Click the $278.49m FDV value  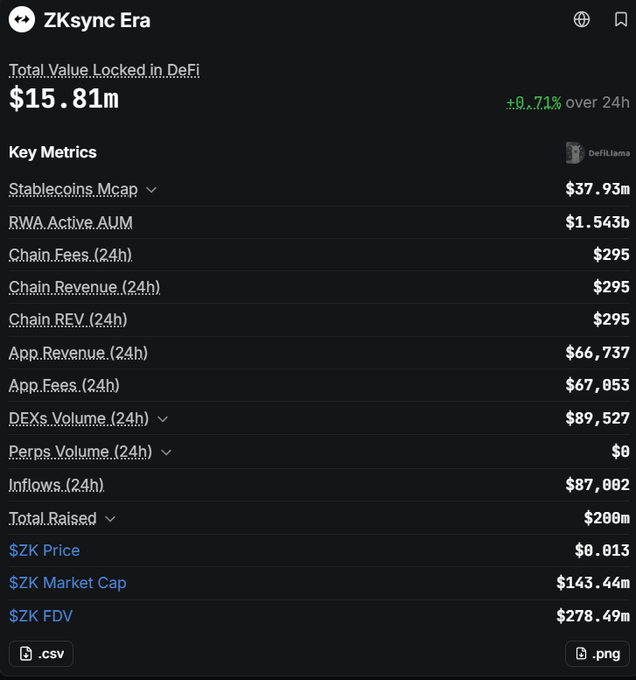point(593,616)
